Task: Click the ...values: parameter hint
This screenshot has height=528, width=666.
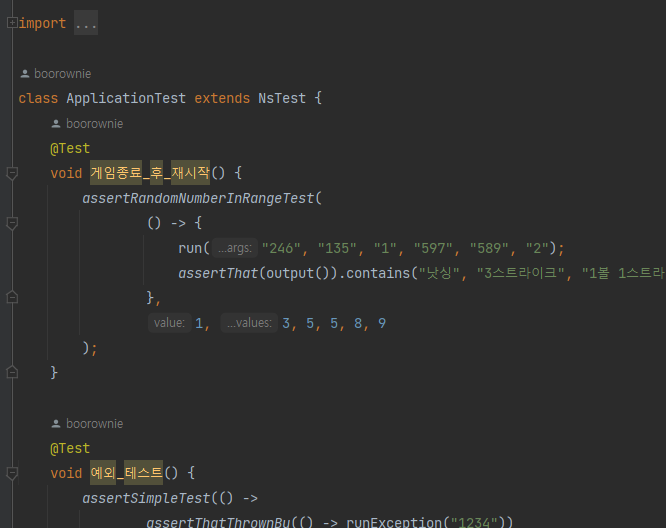Action: point(249,323)
